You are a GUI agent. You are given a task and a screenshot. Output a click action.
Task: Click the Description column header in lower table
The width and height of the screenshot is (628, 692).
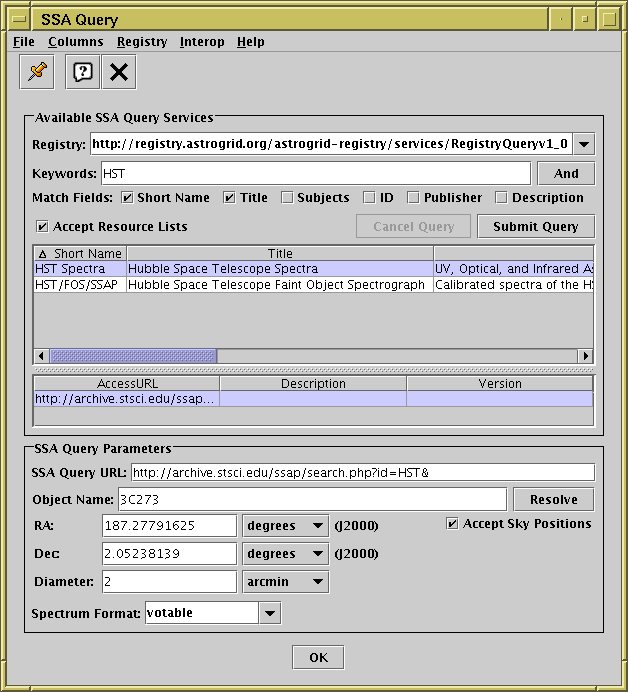313,384
